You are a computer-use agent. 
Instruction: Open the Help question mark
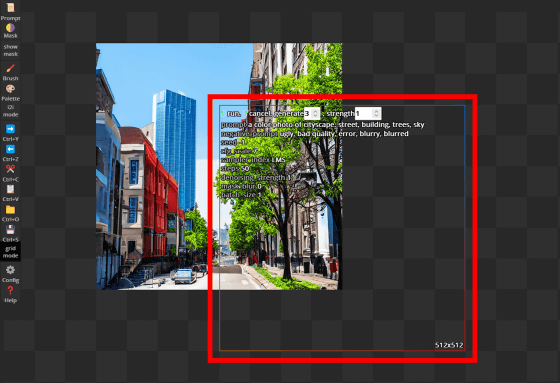(10, 294)
